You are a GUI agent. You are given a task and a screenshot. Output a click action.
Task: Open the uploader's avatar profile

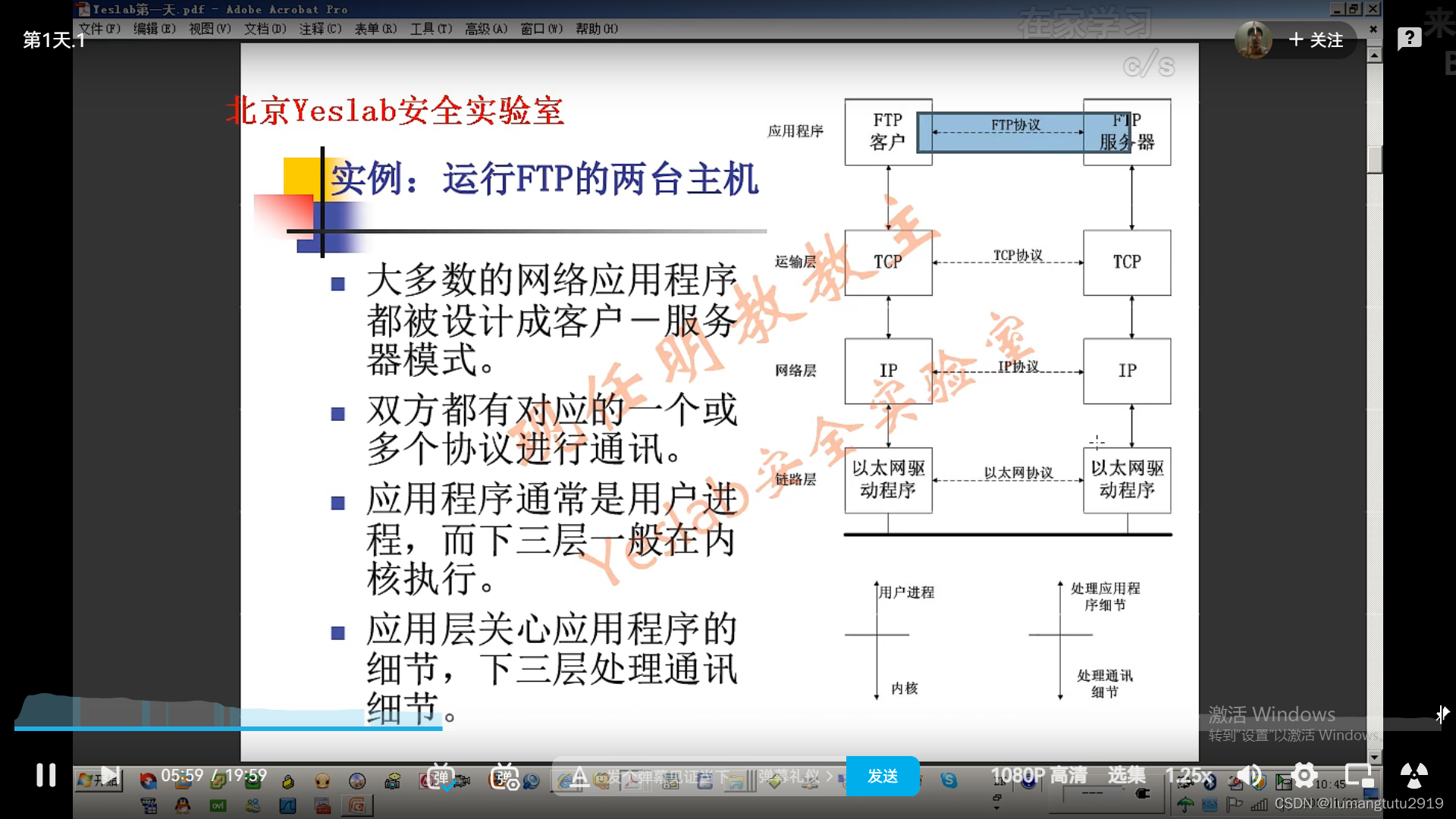(x=1254, y=39)
